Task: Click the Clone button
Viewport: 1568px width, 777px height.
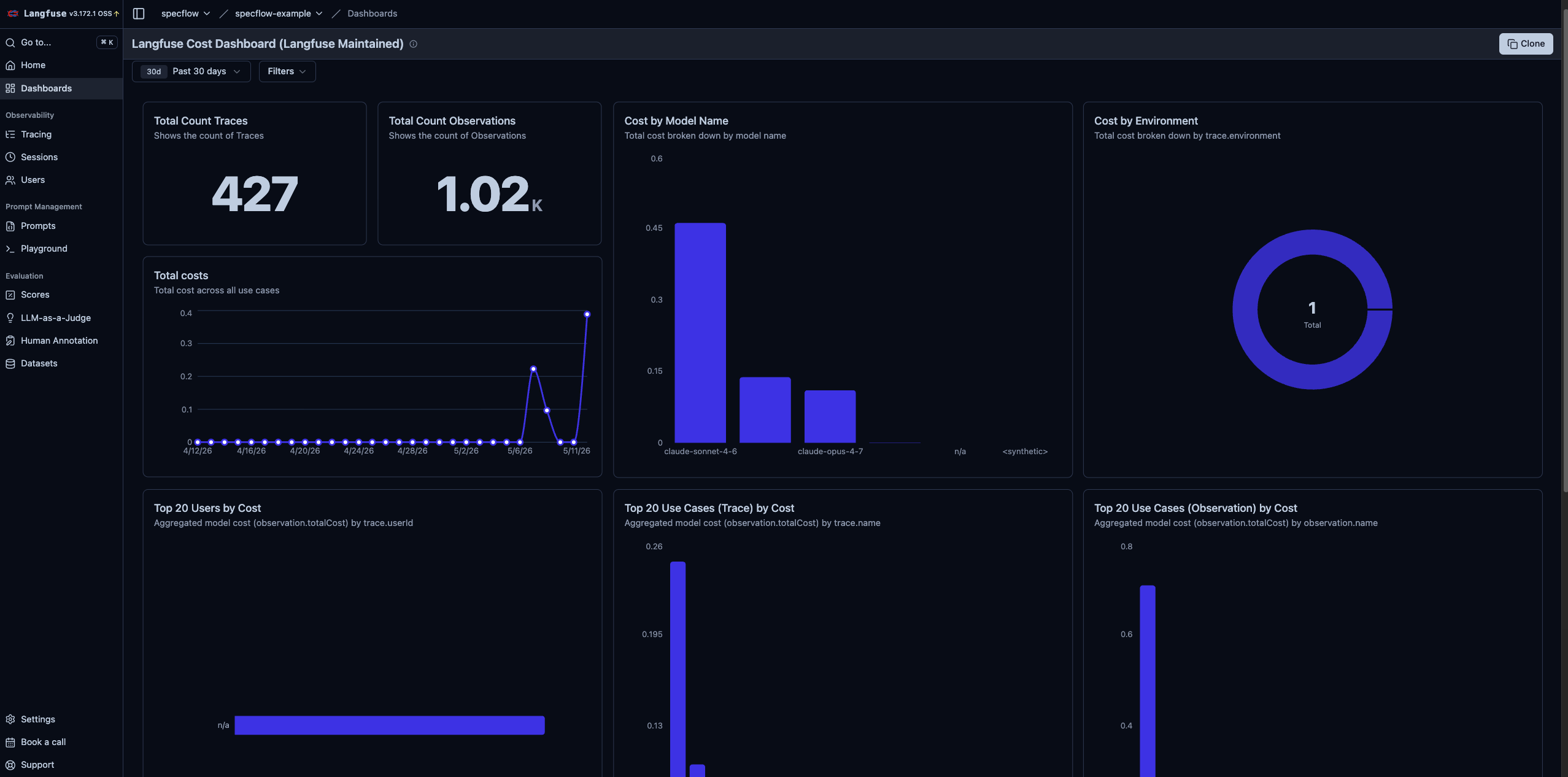Action: [1526, 44]
